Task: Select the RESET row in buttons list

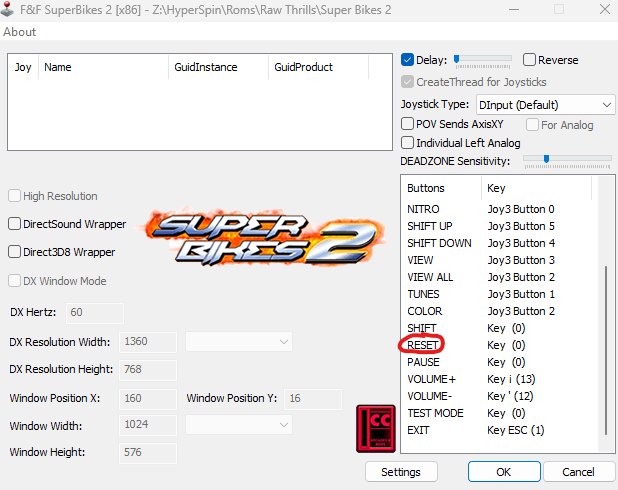Action: pos(422,345)
